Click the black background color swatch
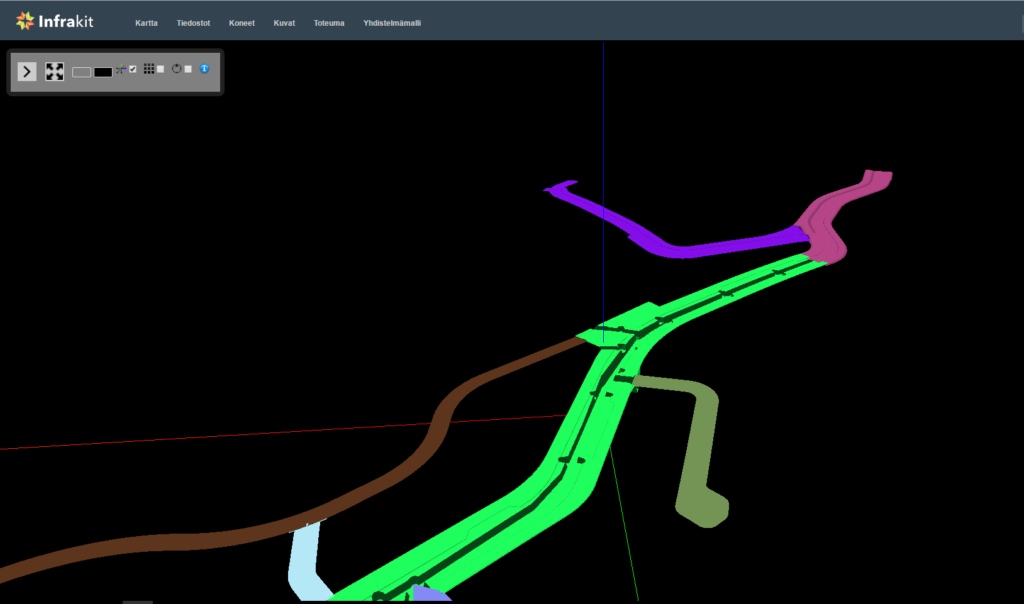This screenshot has width=1024, height=604. pos(102,71)
